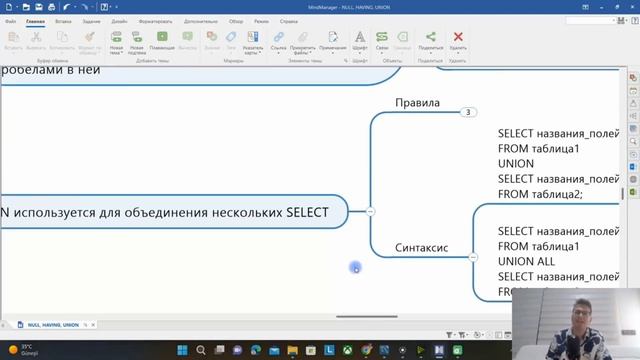Switch to the Дизайн ribbon tab
This screenshot has width=640, height=360.
(119, 21)
